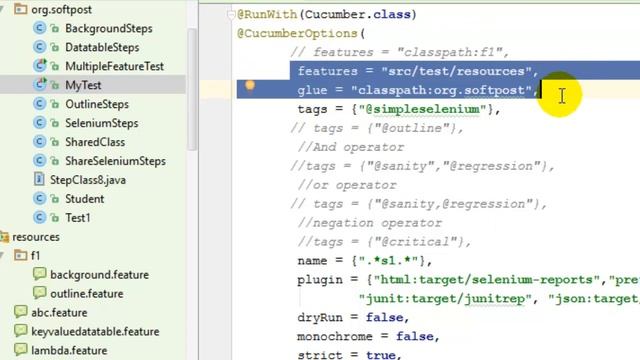Open the BackgroundSteps class

[x=109, y=29]
